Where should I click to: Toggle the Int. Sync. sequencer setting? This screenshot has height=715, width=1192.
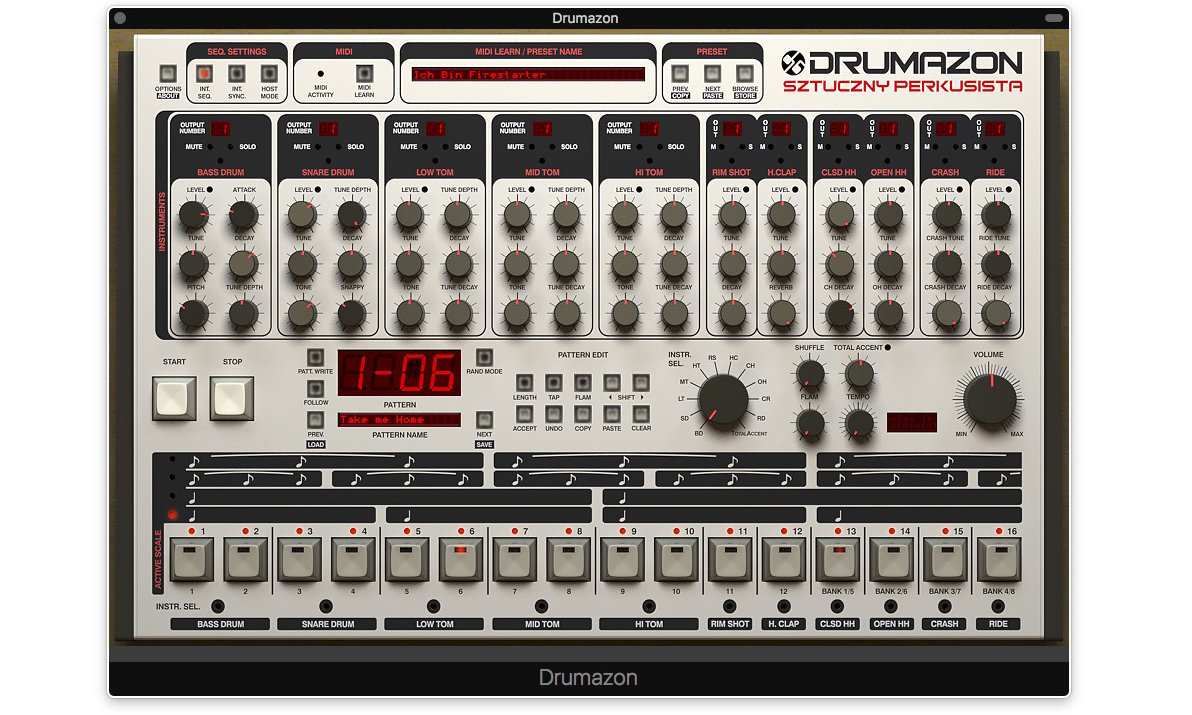tap(236, 74)
